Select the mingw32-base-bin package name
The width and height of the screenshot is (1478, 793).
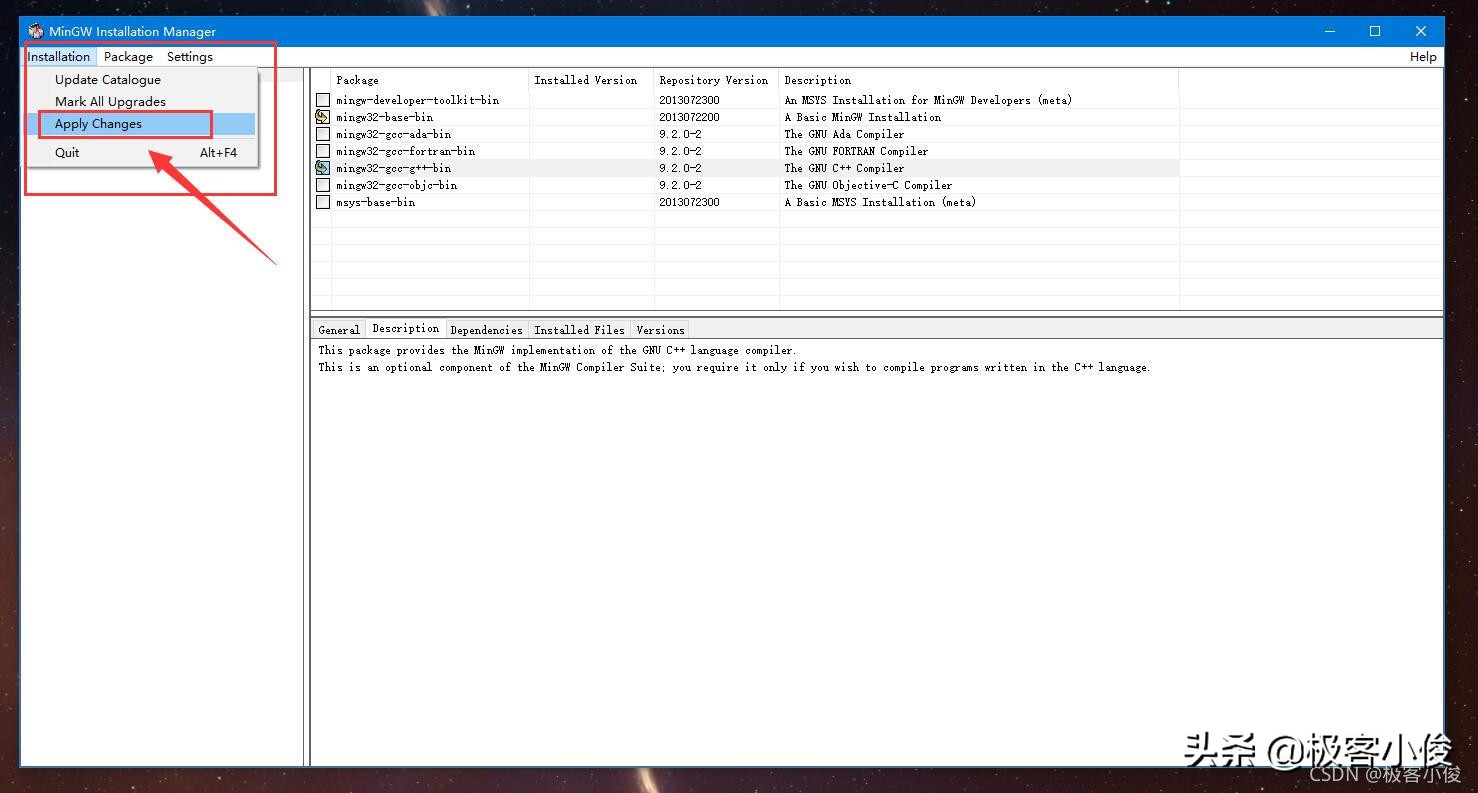point(384,117)
